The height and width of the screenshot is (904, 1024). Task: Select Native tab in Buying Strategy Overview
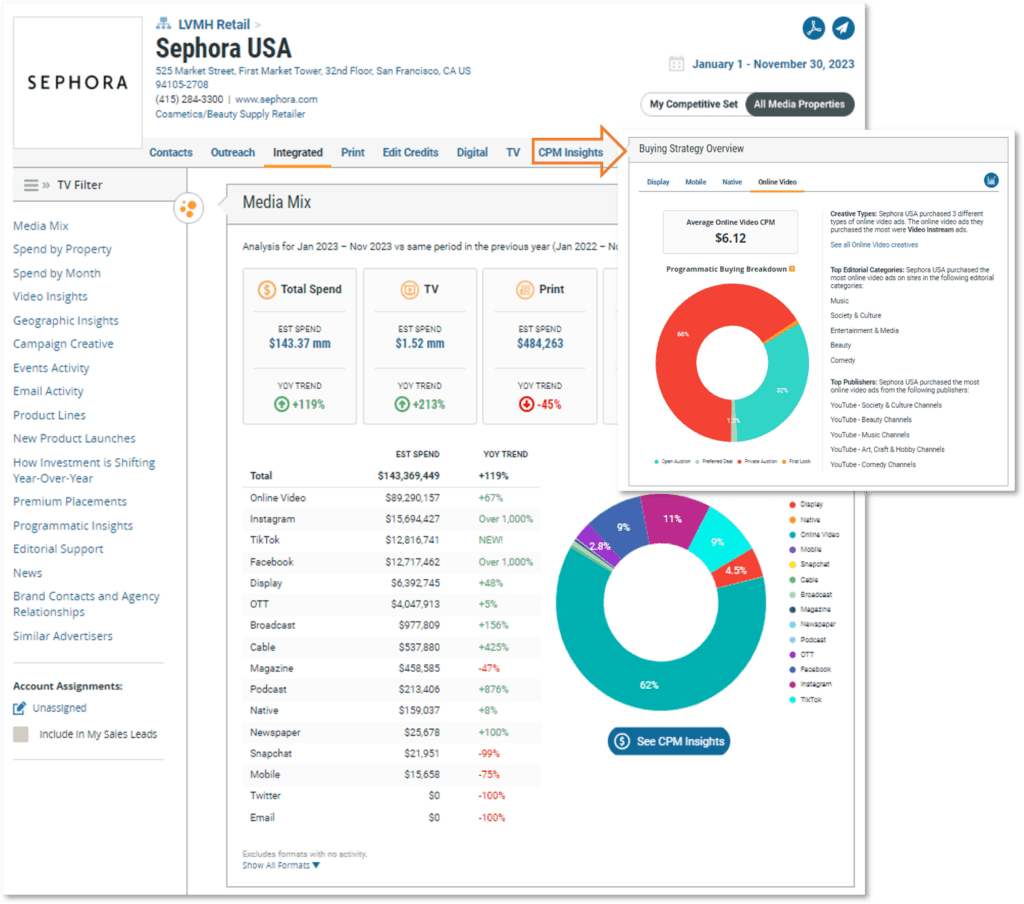pos(732,182)
